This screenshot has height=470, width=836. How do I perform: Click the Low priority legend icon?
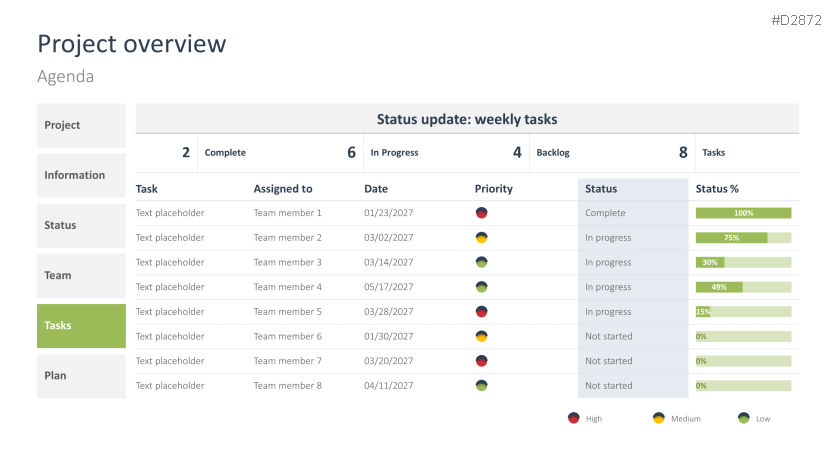[x=744, y=419]
